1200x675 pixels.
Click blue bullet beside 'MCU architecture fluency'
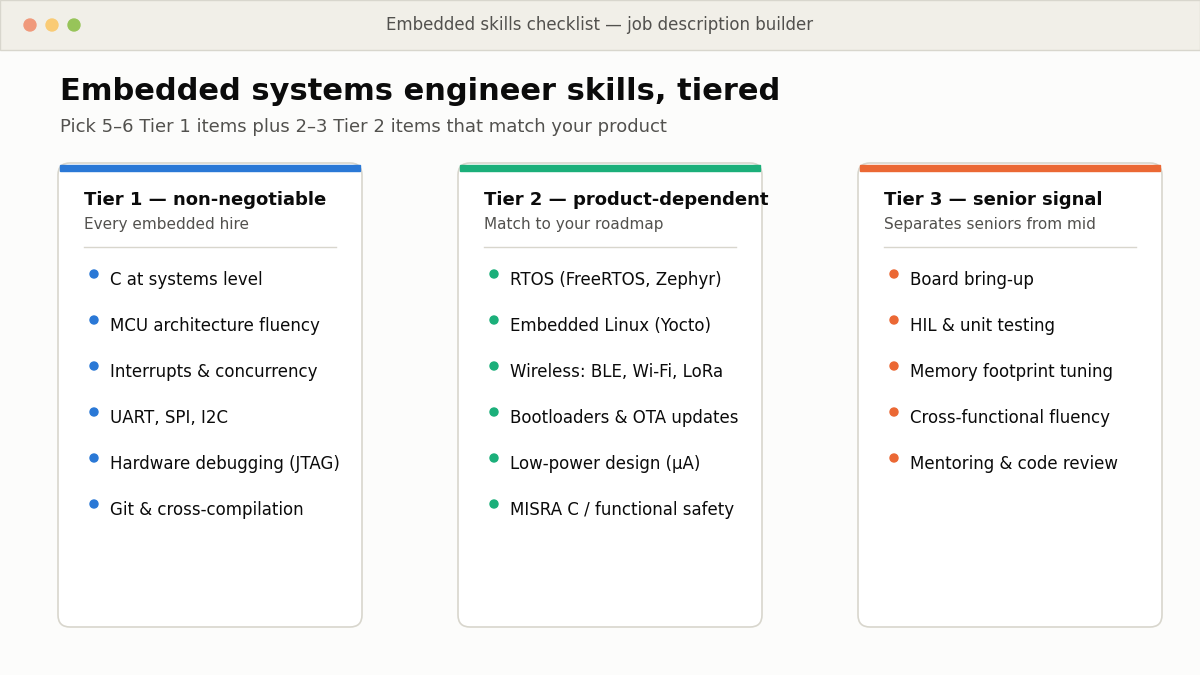click(94, 320)
